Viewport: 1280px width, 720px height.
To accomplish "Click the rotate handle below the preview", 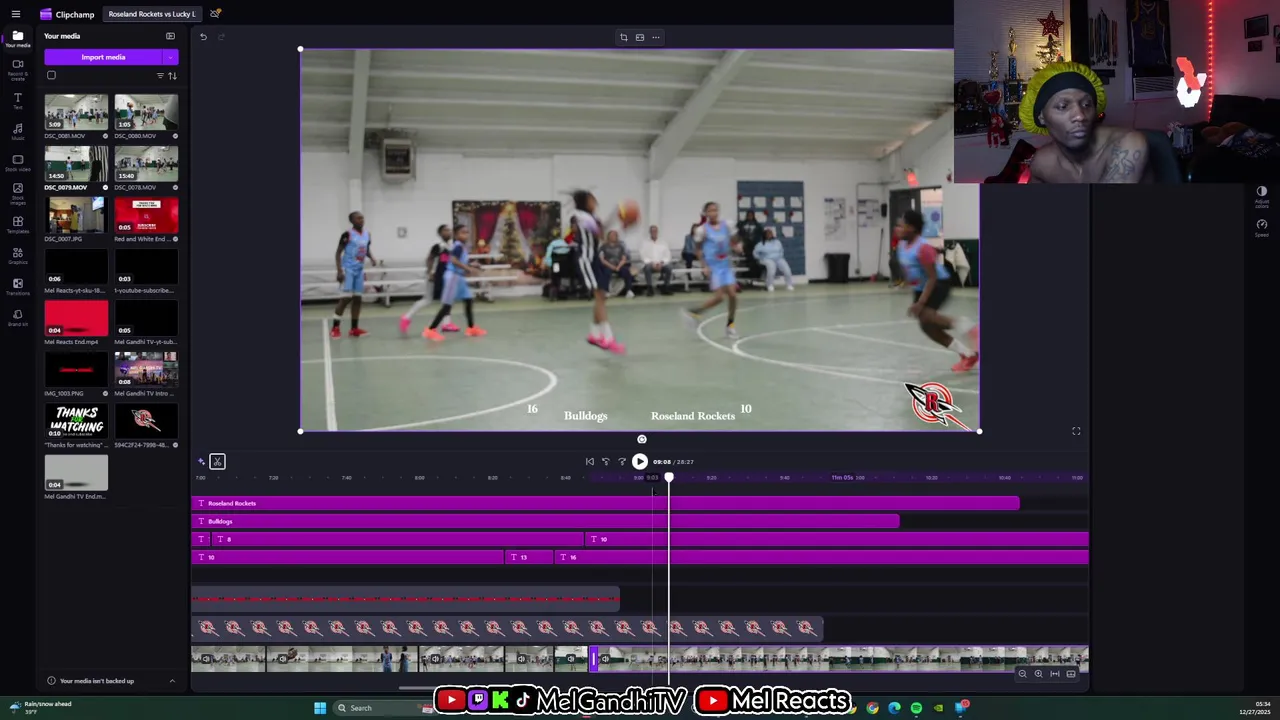I will (642, 439).
